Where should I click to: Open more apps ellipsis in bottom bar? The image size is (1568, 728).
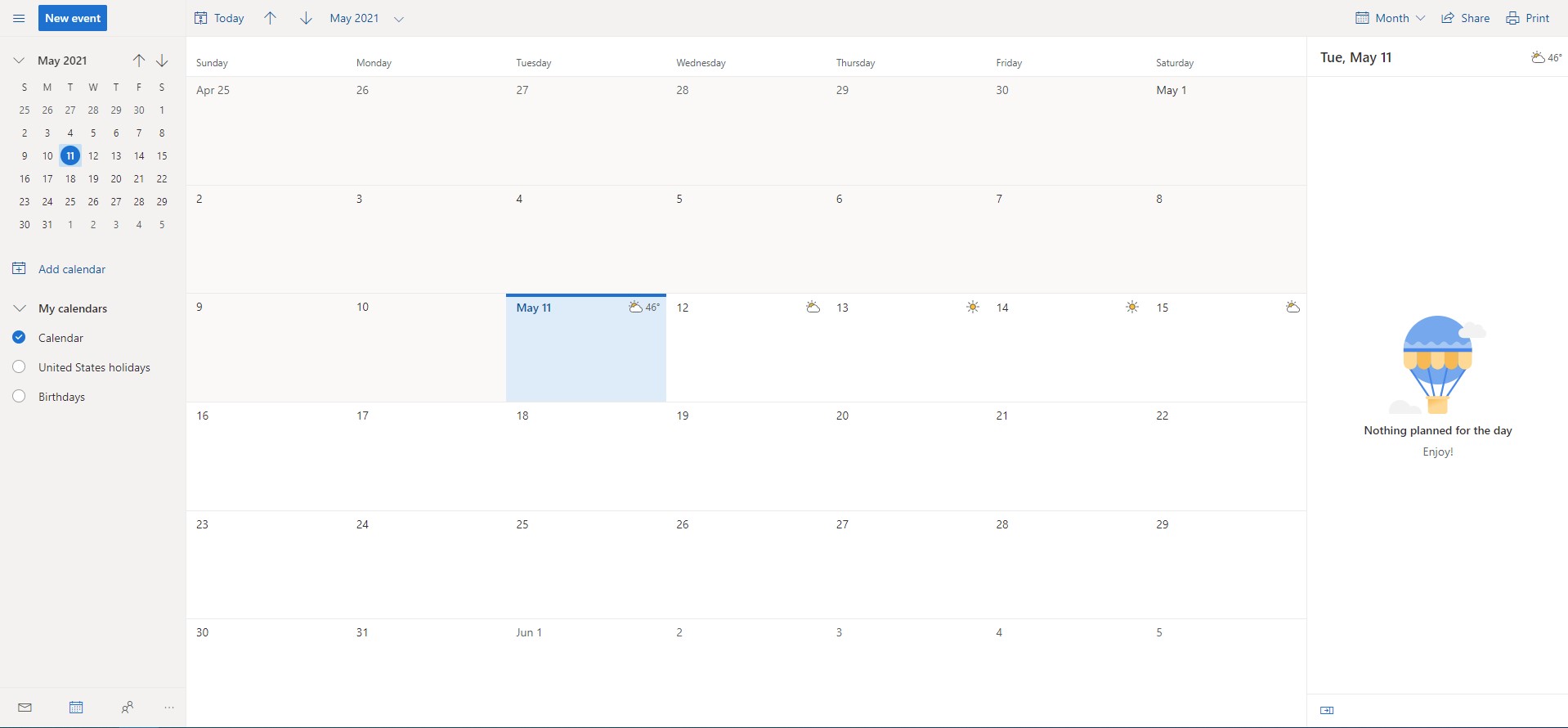point(169,708)
